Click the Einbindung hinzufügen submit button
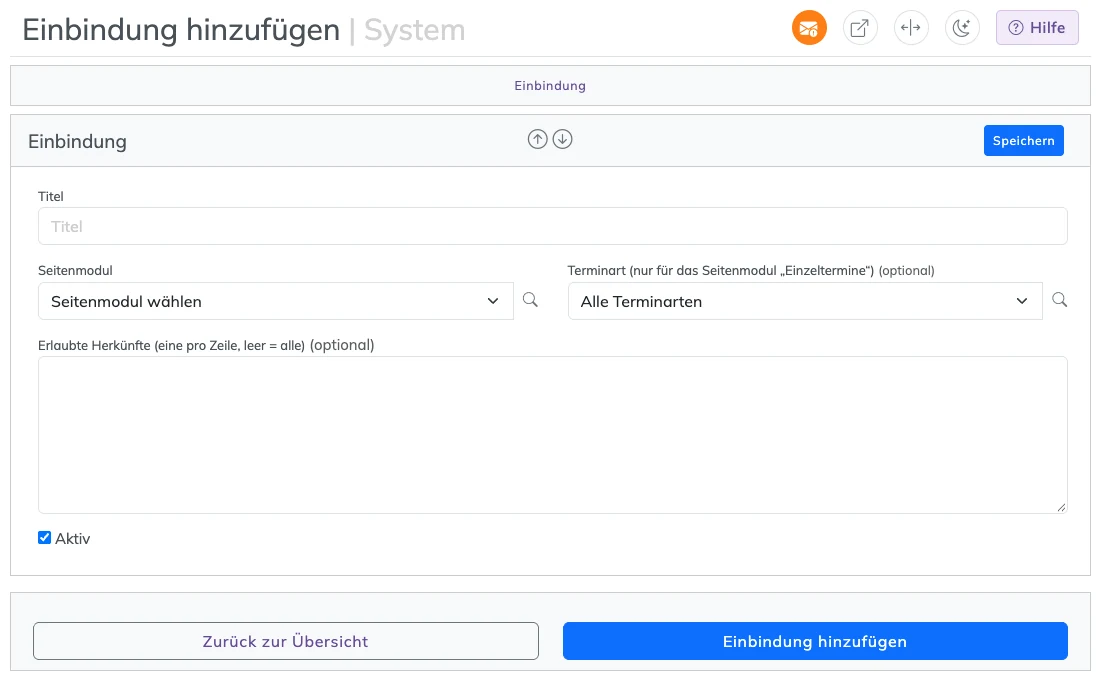Screen dimensions: 1101x681 click(815, 641)
